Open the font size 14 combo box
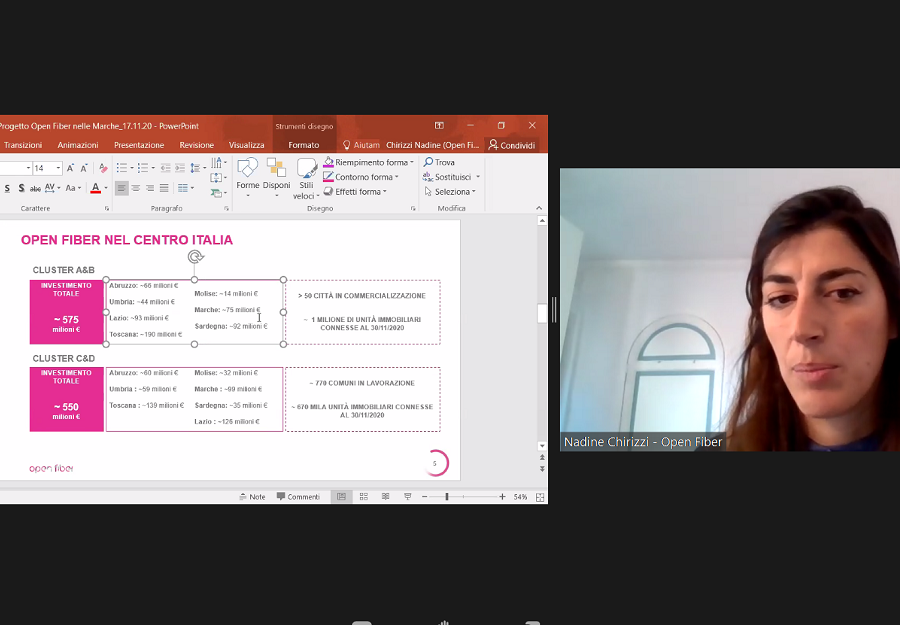This screenshot has height=625, width=900. (47, 168)
